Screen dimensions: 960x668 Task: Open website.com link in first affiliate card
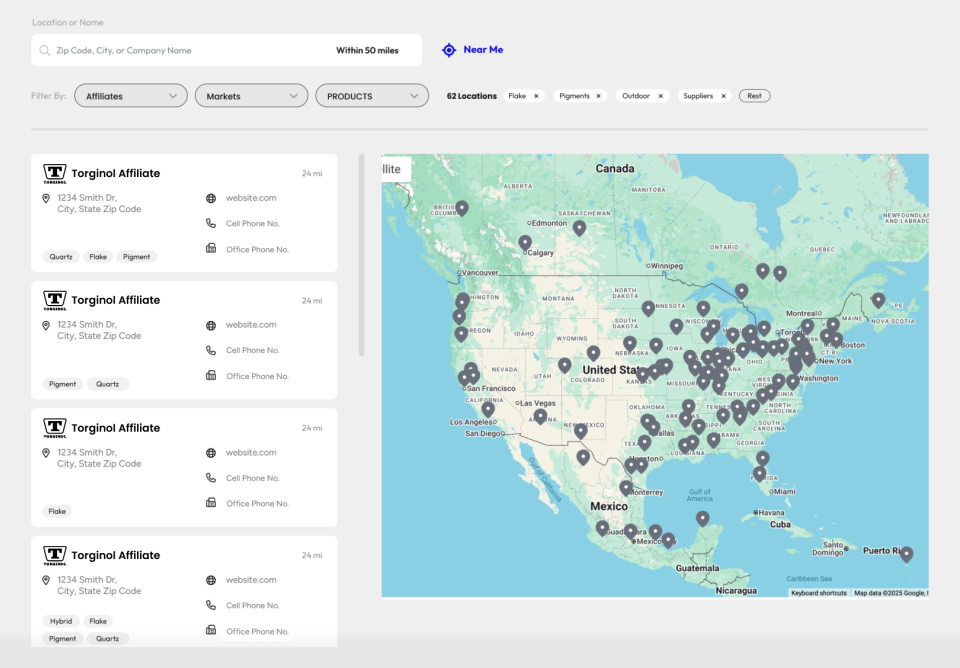click(x=251, y=198)
